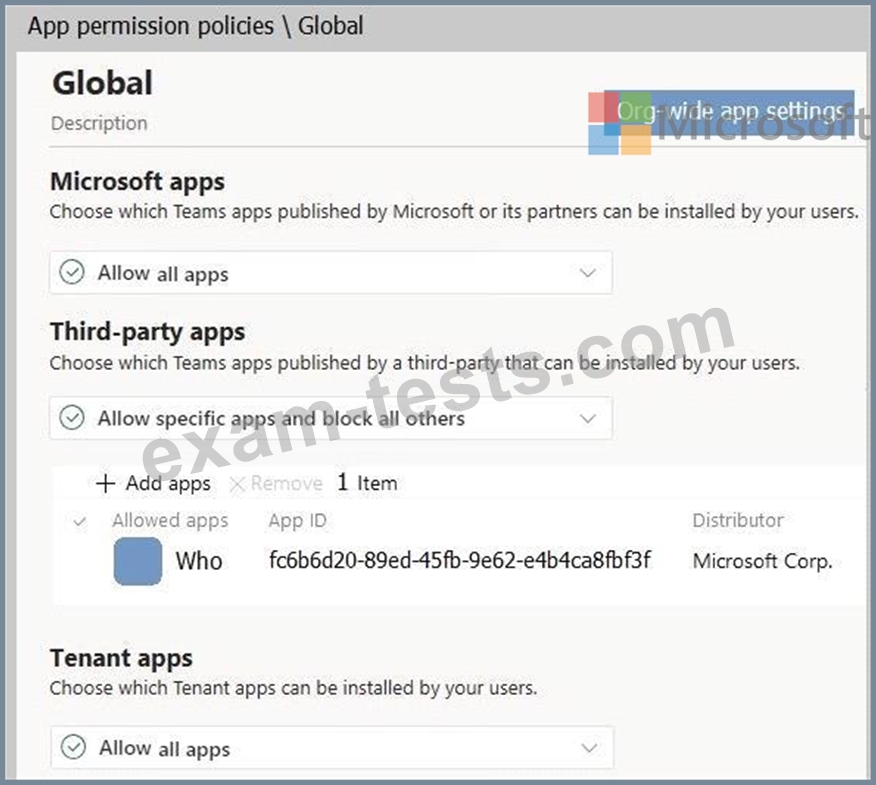Click the Remove apps button
Screen dimensions: 876x785
point(276,483)
